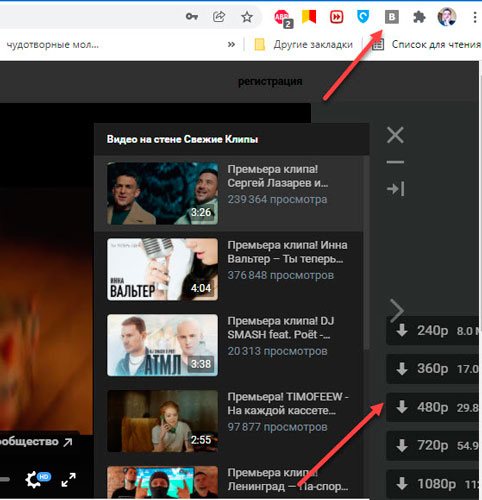Open the Chrome profile avatar
Image resolution: width=482 pixels, height=500 pixels.
click(x=447, y=17)
